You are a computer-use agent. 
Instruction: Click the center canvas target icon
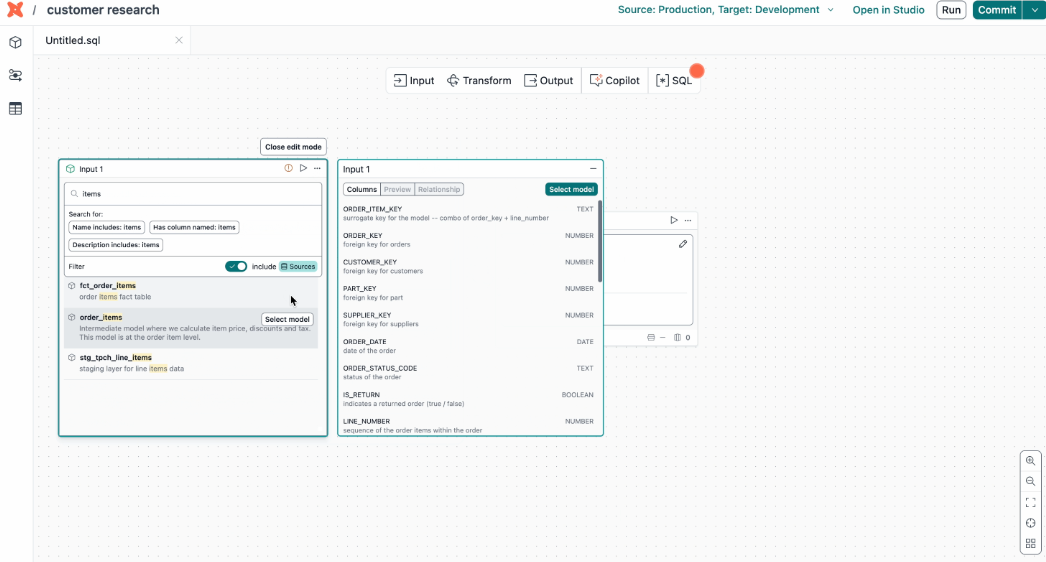1031,523
